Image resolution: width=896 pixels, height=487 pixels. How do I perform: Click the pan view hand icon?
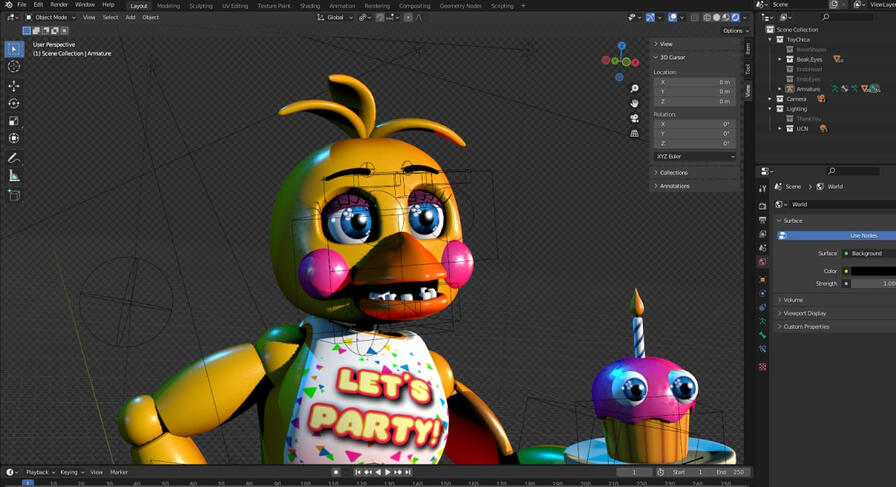click(x=634, y=103)
